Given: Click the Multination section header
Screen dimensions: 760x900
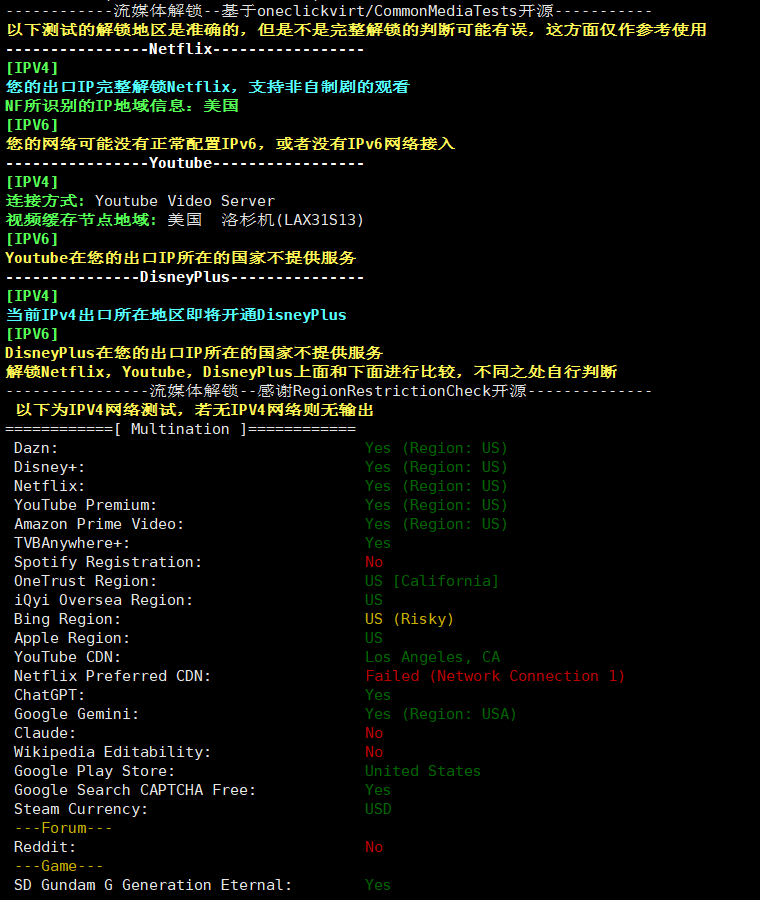Looking at the screenshot, I should tap(180, 429).
